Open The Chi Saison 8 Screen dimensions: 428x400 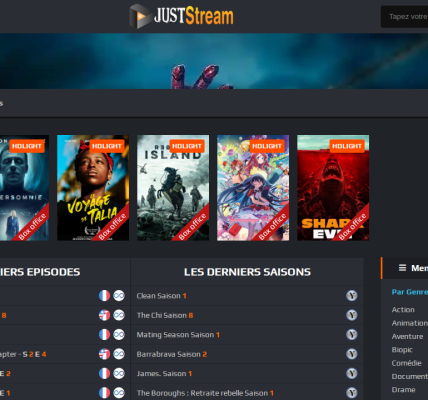click(x=165, y=315)
